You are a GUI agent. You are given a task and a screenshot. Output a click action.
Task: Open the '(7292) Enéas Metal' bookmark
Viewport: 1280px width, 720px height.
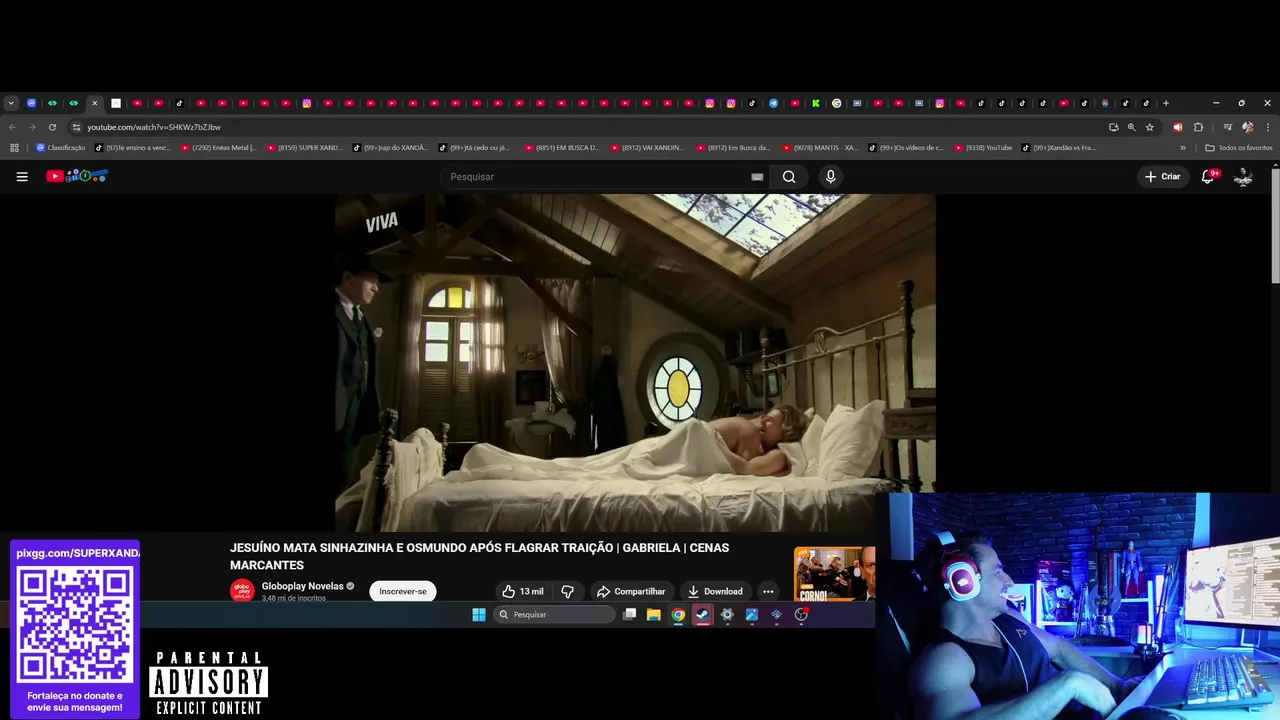pyautogui.click(x=219, y=148)
